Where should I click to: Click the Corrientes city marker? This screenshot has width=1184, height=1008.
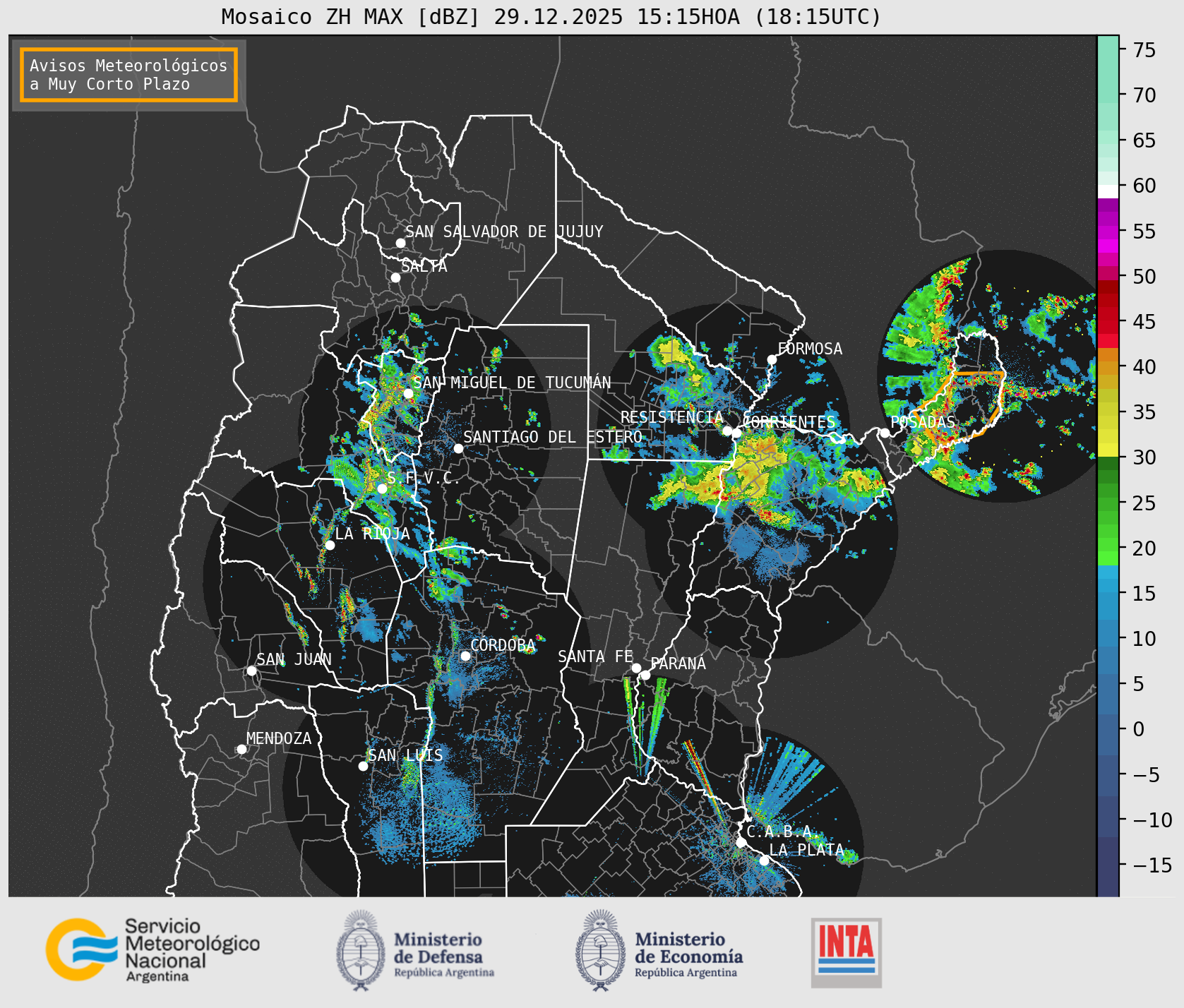(737, 433)
